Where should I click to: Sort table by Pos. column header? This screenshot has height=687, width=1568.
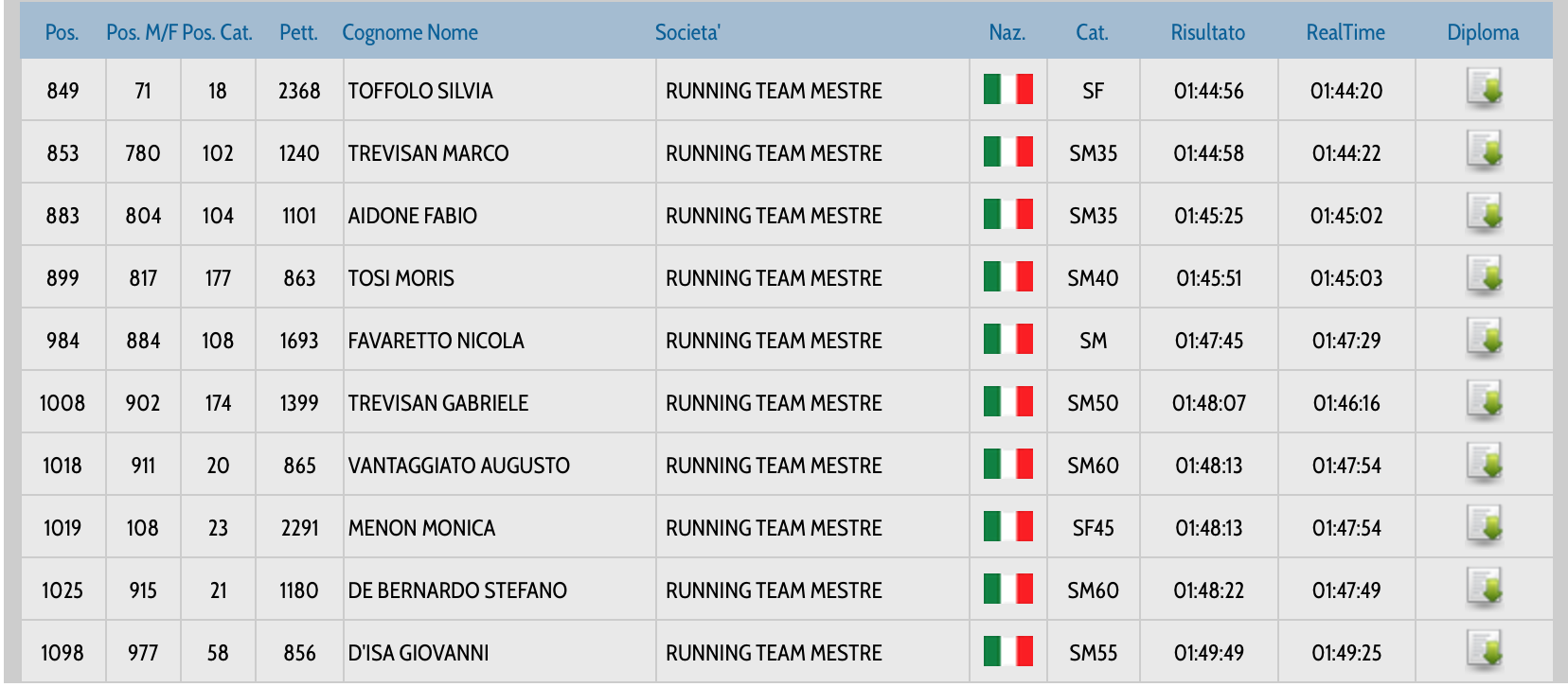tap(62, 32)
